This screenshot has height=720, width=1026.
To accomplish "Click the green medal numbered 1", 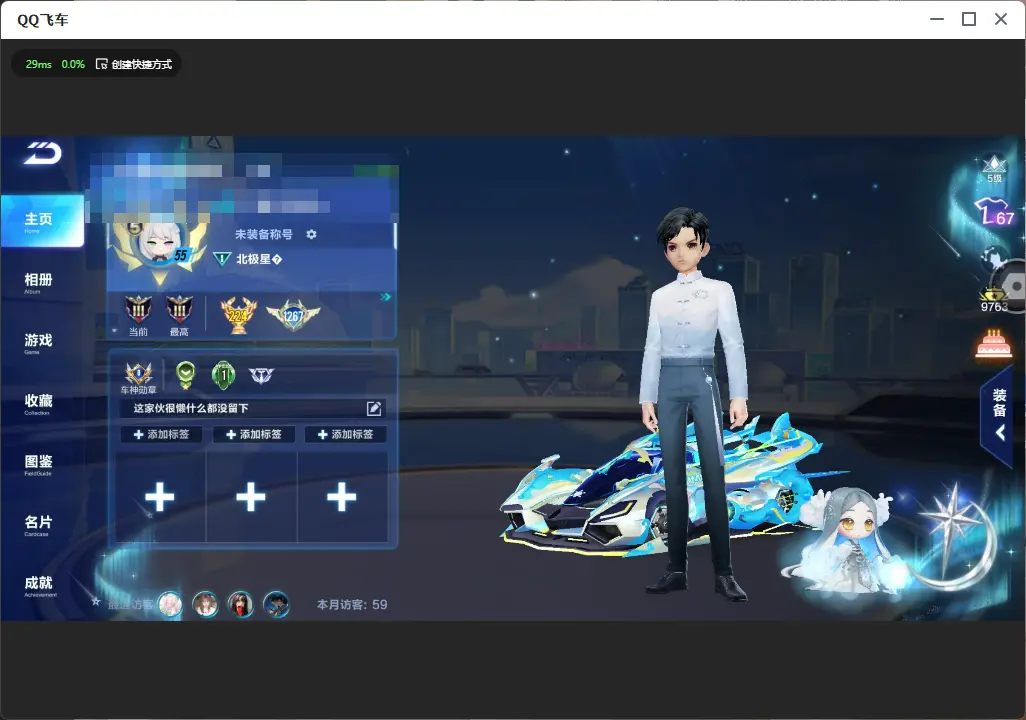I will point(224,375).
